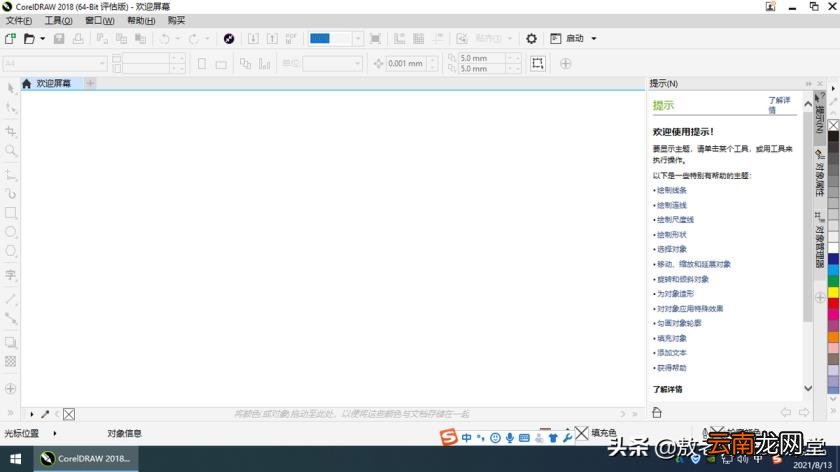Screen dimensions: 840x472
Task: Click the 0.001 mm nudge offset field
Action: [406, 63]
